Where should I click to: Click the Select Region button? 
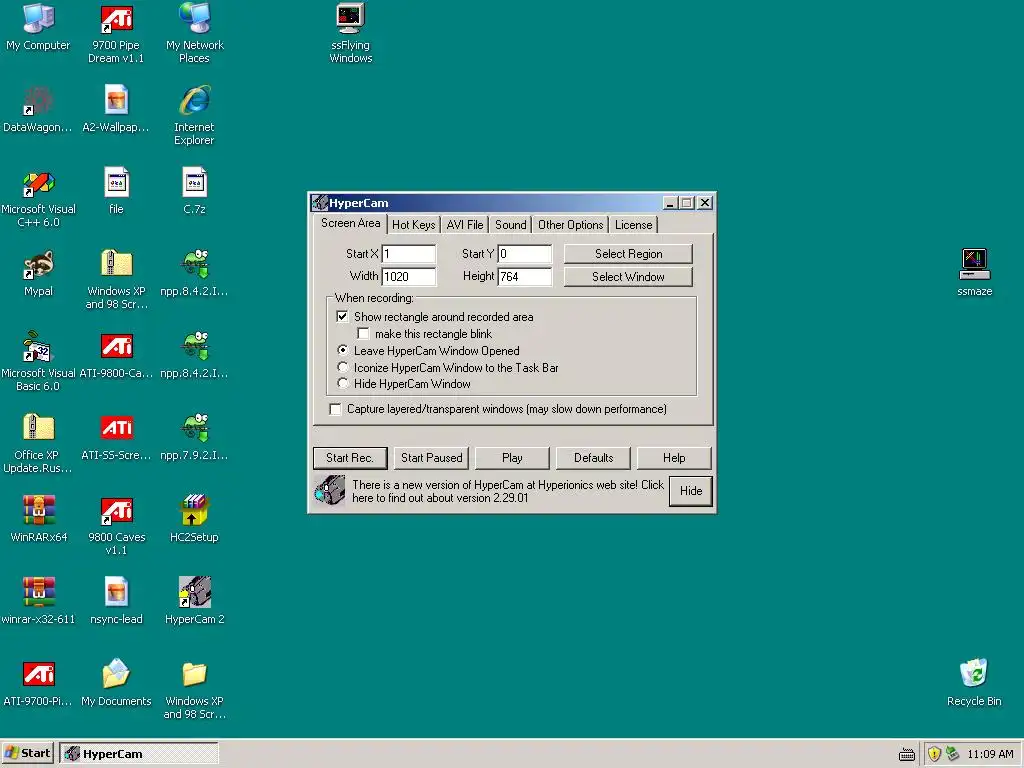coord(628,254)
